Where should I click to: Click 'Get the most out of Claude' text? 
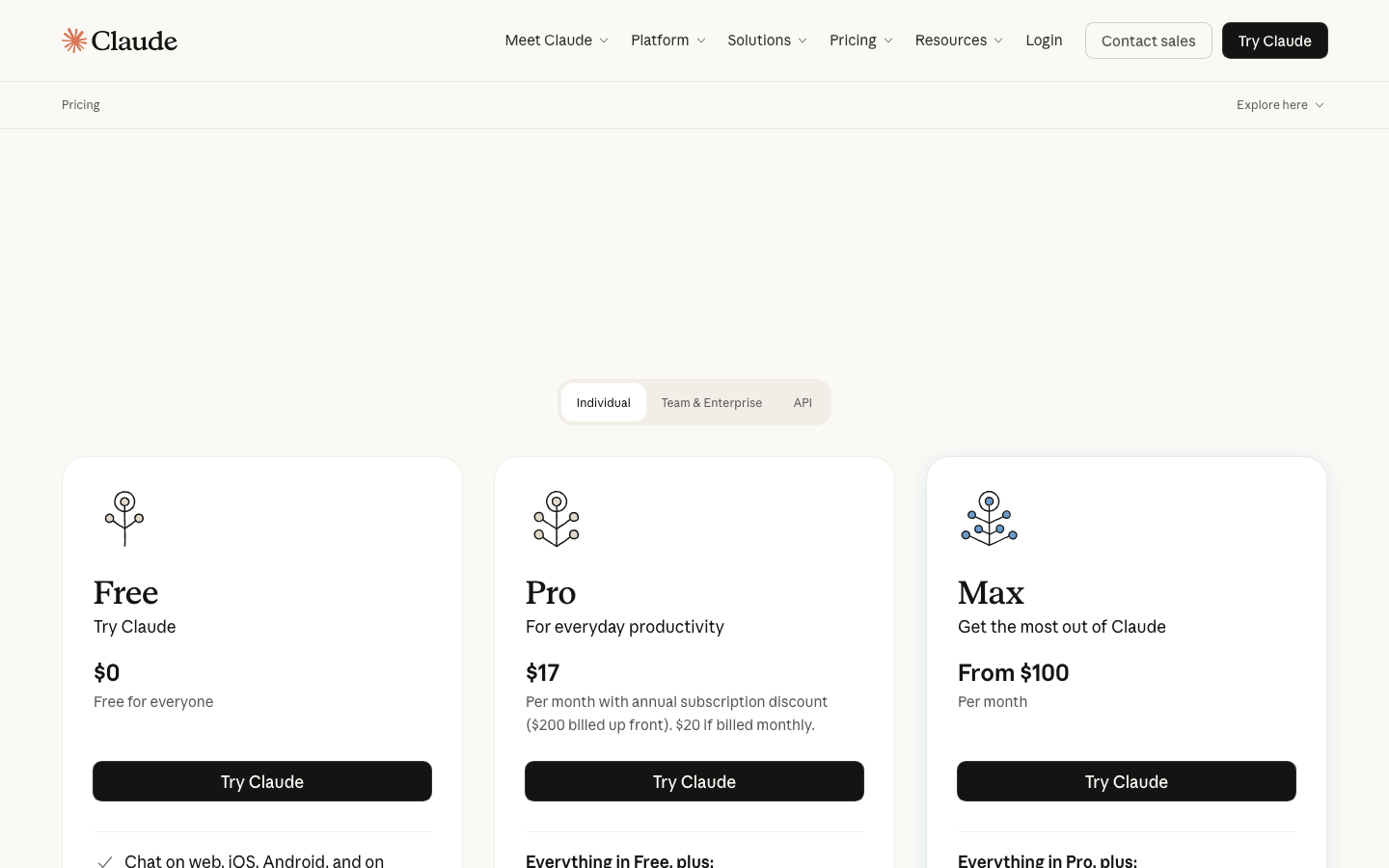(1062, 627)
